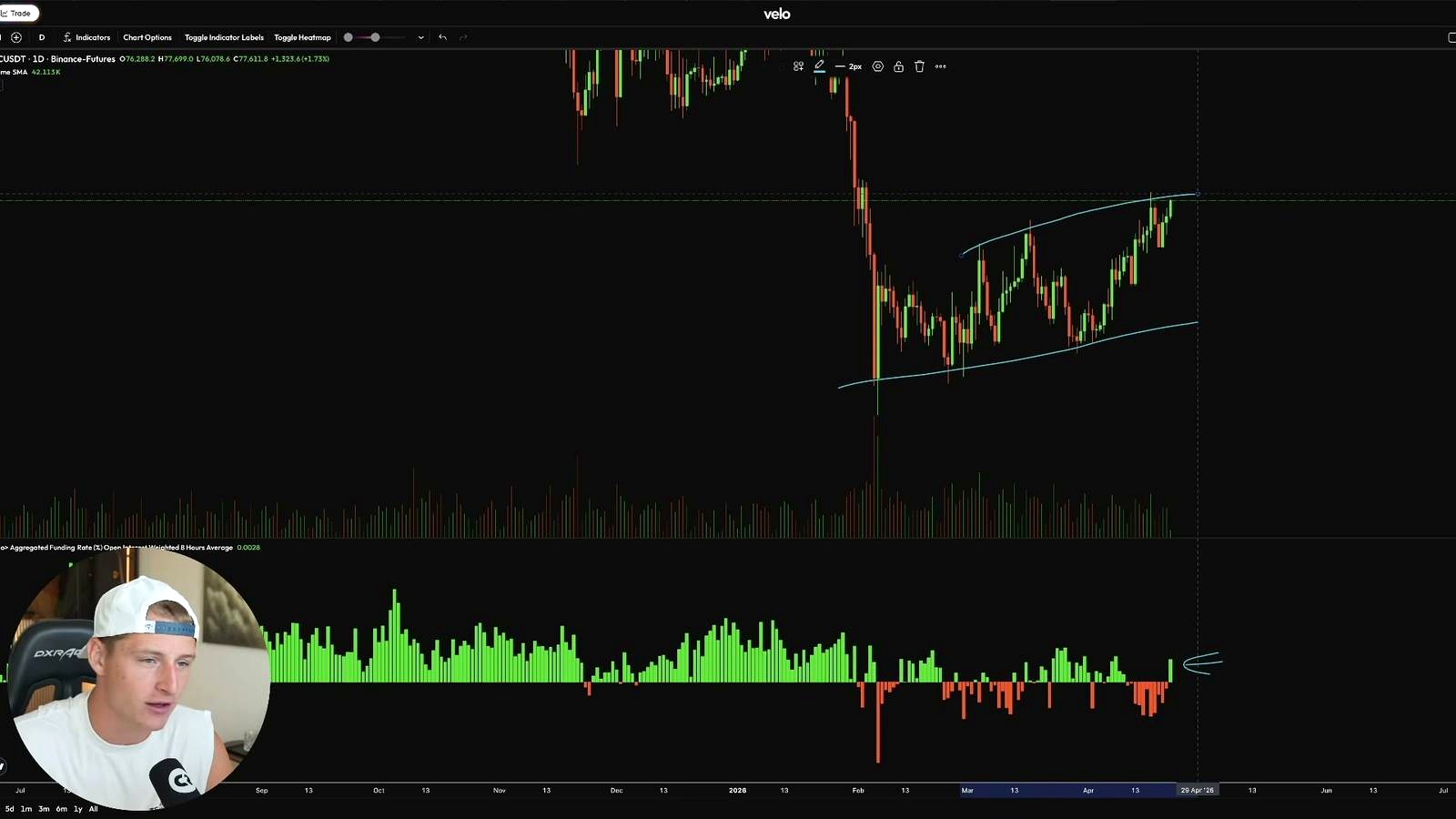This screenshot has height=819, width=1456.
Task: Select the 5d time range
Action: point(10,809)
